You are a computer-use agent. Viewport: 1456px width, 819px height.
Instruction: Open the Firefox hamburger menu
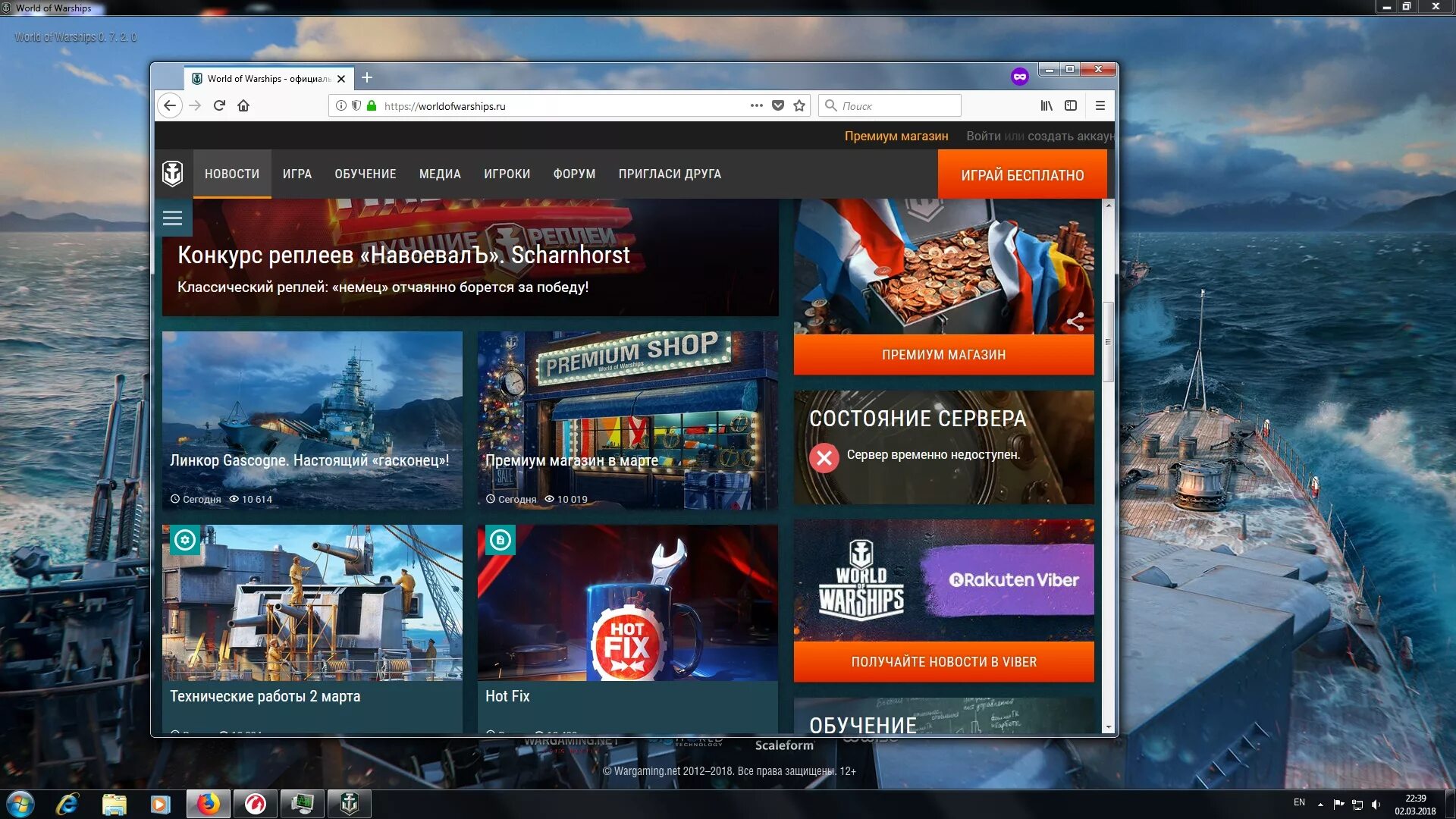(x=1100, y=105)
